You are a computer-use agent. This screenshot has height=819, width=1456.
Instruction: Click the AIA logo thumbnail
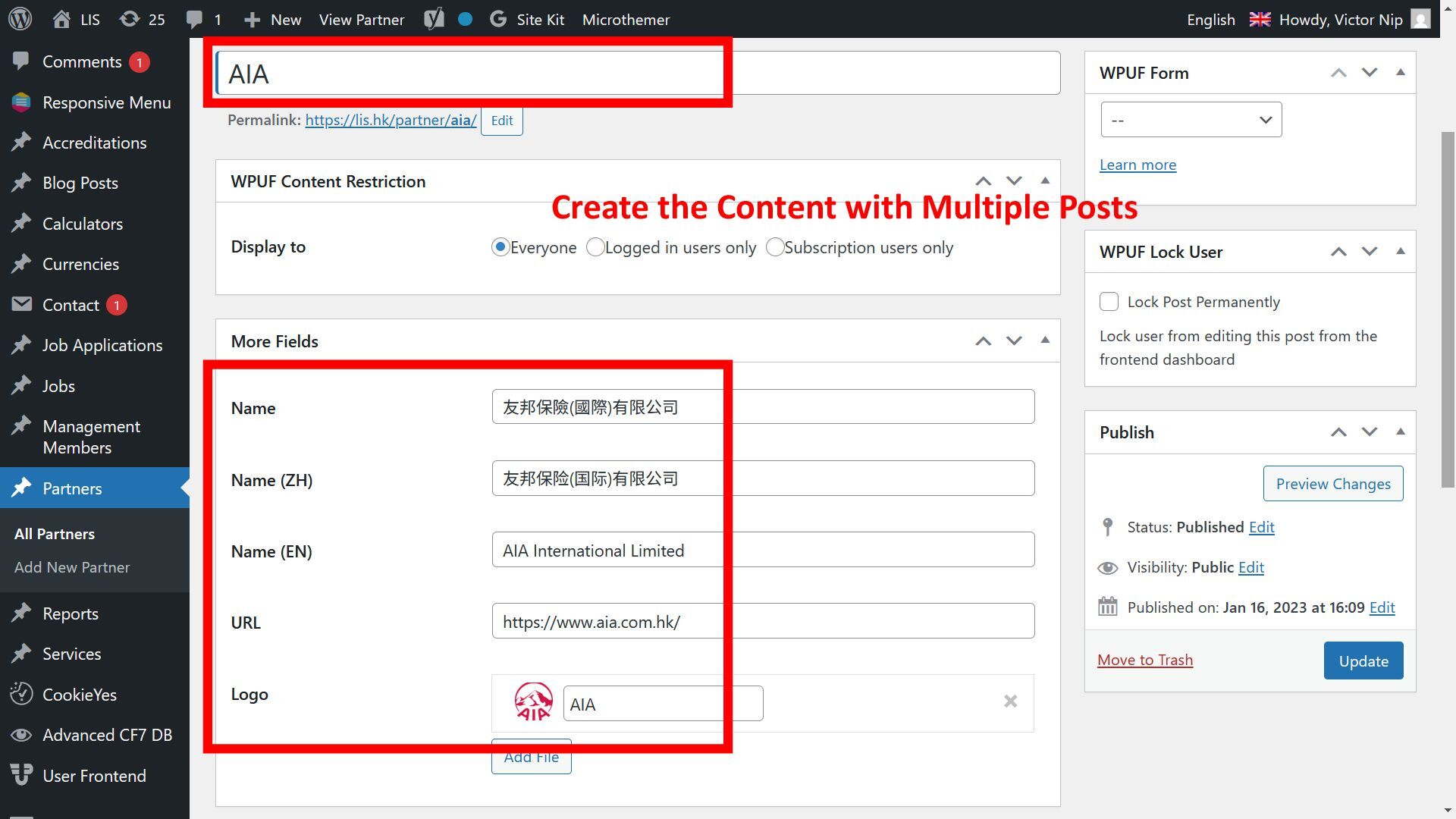[x=533, y=701]
